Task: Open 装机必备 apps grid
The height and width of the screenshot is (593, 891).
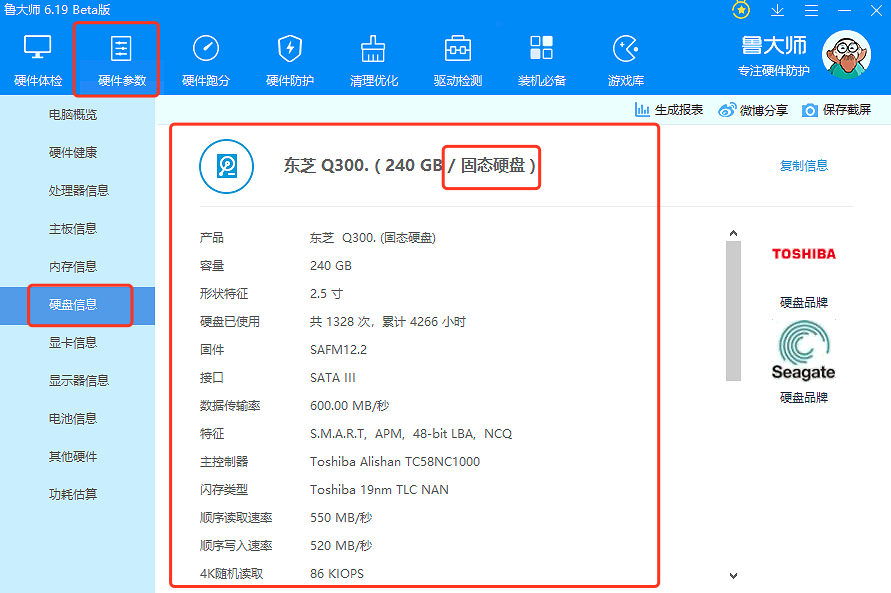Action: point(542,60)
